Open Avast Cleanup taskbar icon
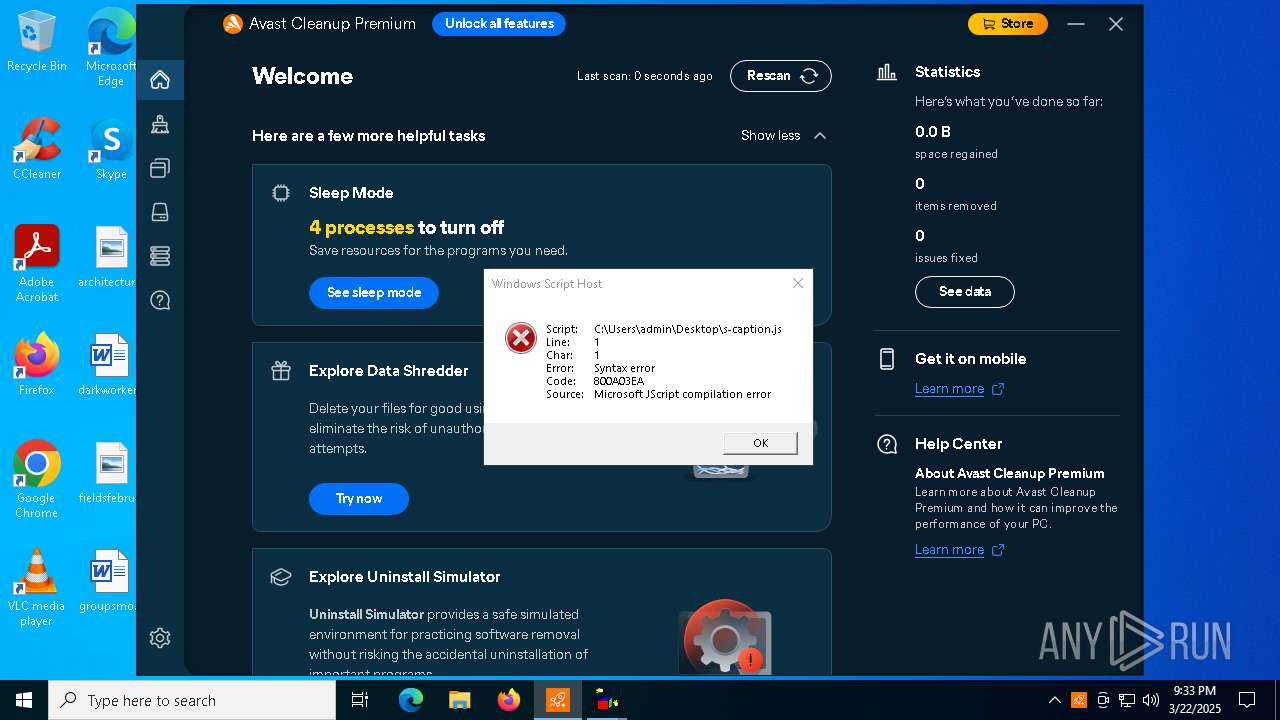 pos(557,700)
